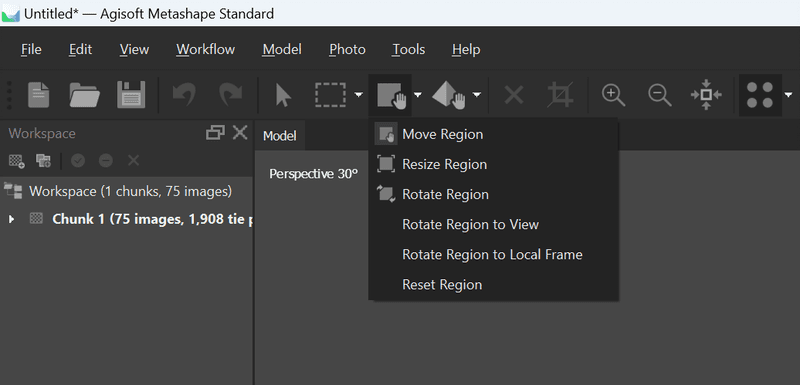Image resolution: width=800 pixels, height=385 pixels.
Task: Create a new project with the New icon
Action: point(39,95)
